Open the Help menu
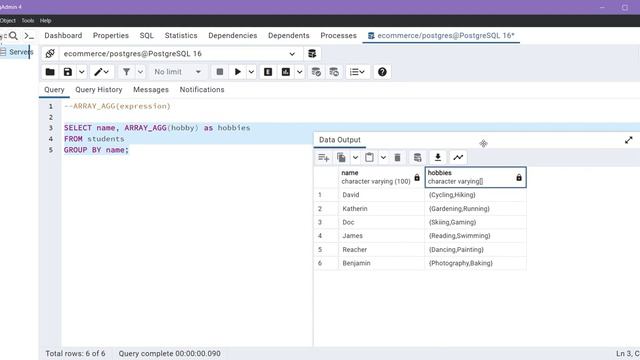640x360 pixels. tap(45, 20)
